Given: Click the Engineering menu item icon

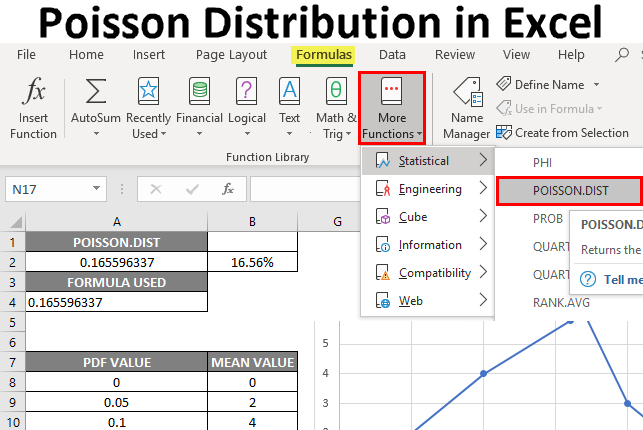Looking at the screenshot, I should (383, 189).
